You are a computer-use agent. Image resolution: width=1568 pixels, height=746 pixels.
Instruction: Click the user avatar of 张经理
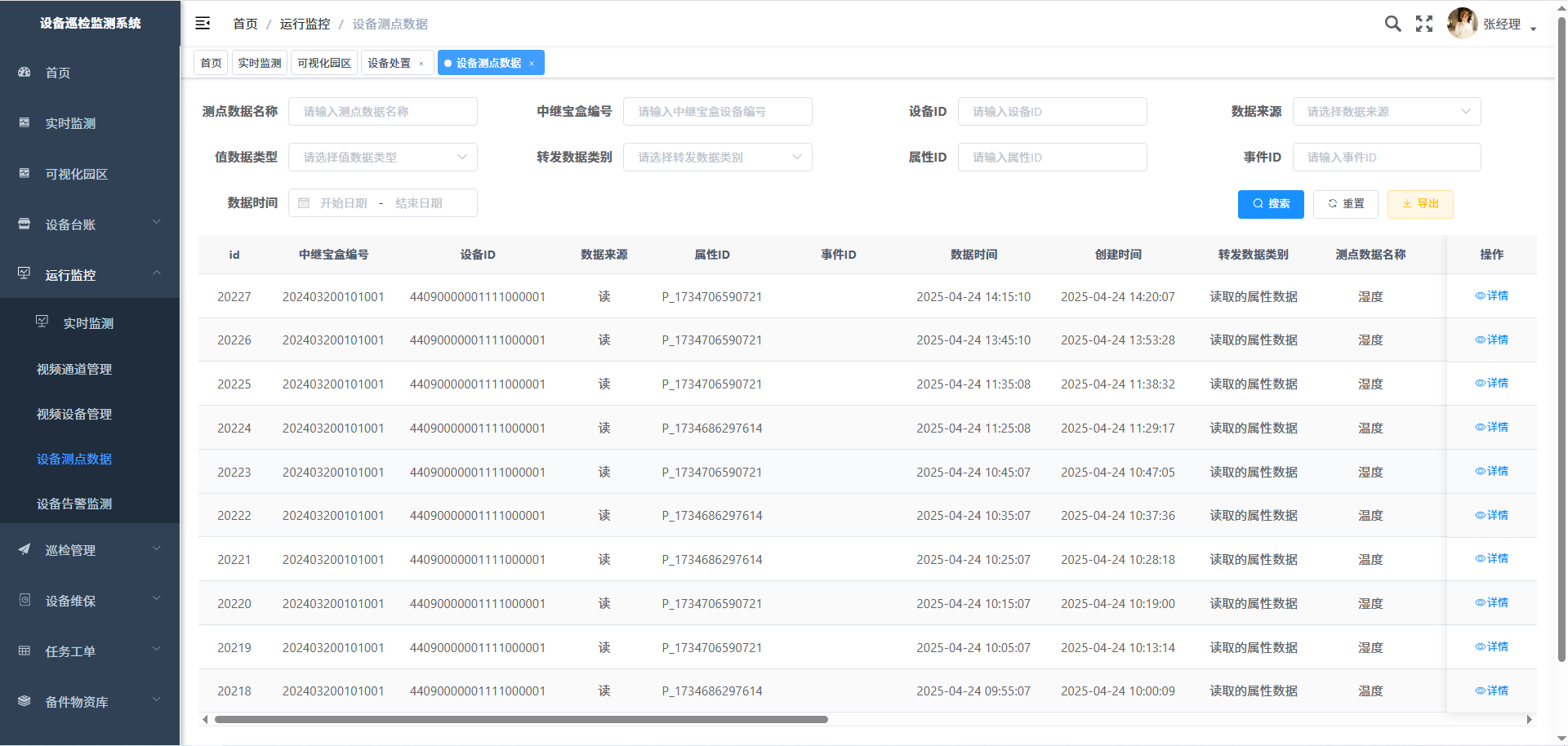click(x=1462, y=24)
